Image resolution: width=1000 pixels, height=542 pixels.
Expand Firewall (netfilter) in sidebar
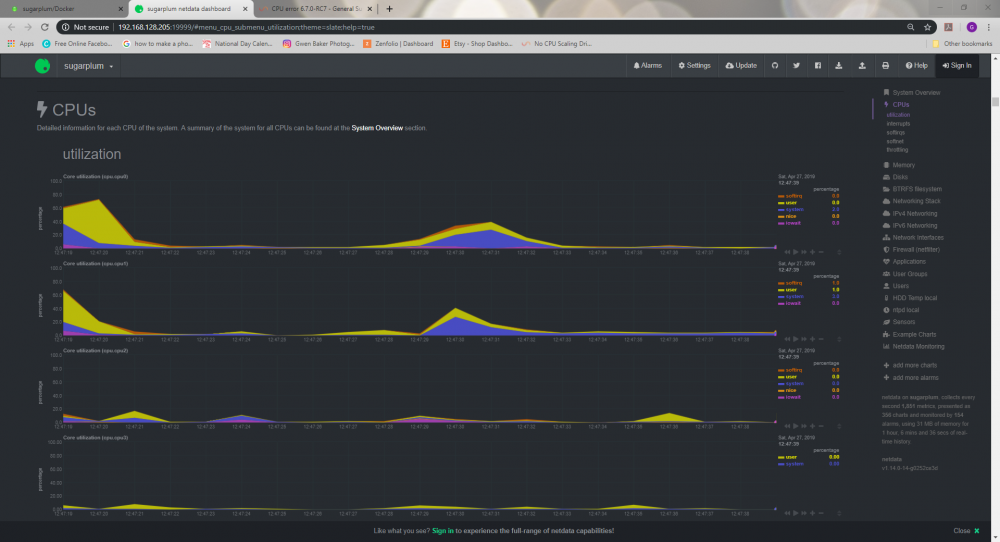[916, 250]
